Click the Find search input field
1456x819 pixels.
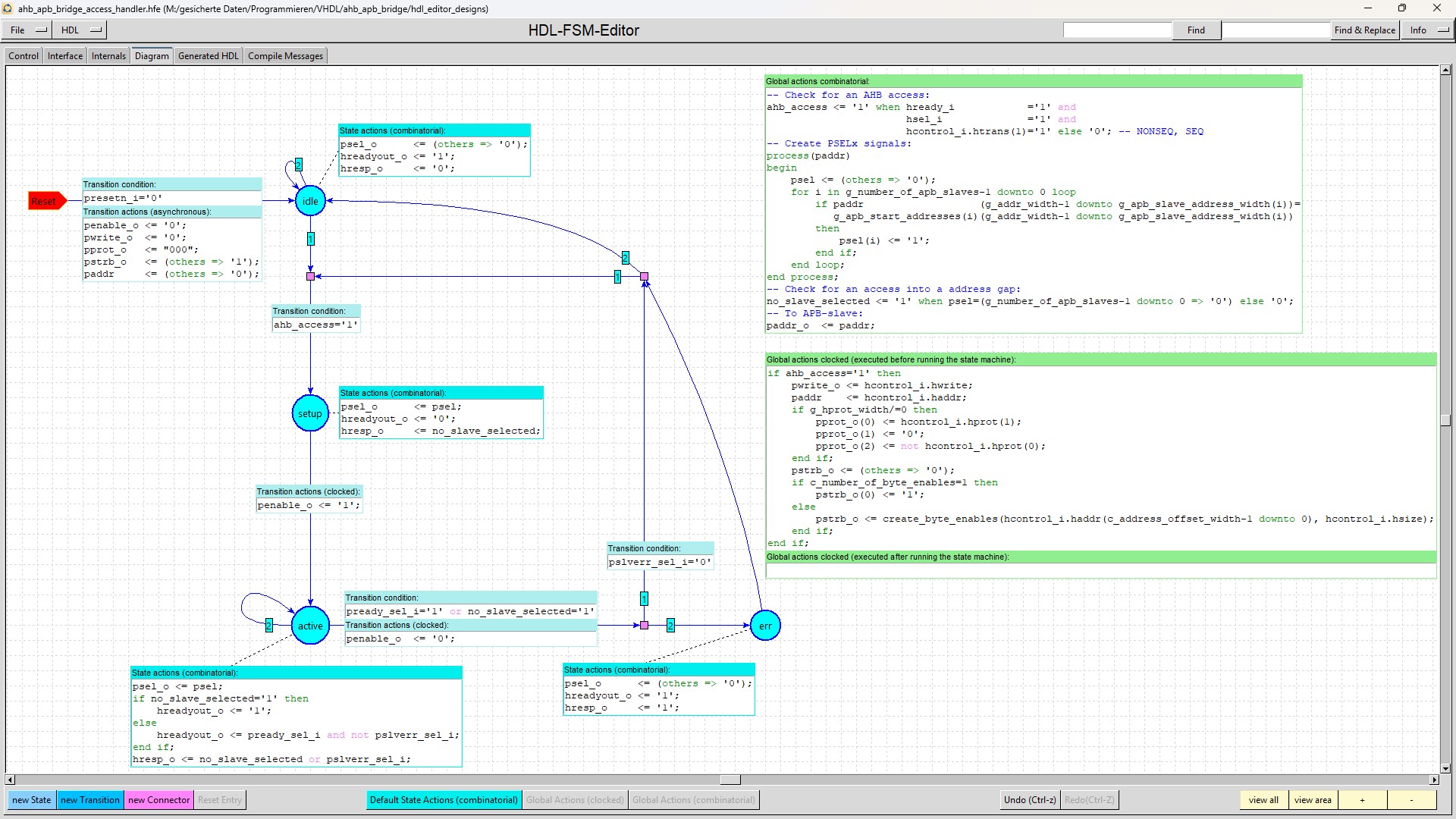1117,30
